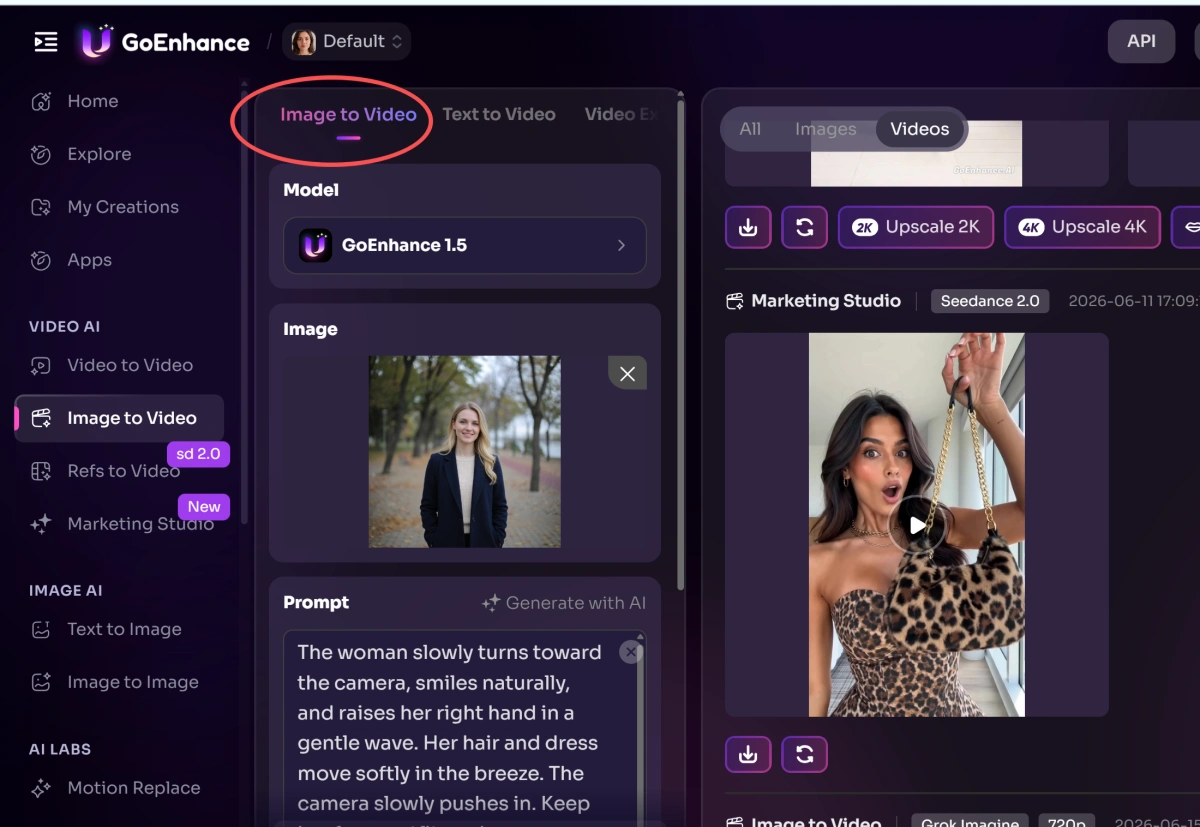Click the Grok Imagine tag
Viewport: 1200px width, 827px height.
point(970,822)
